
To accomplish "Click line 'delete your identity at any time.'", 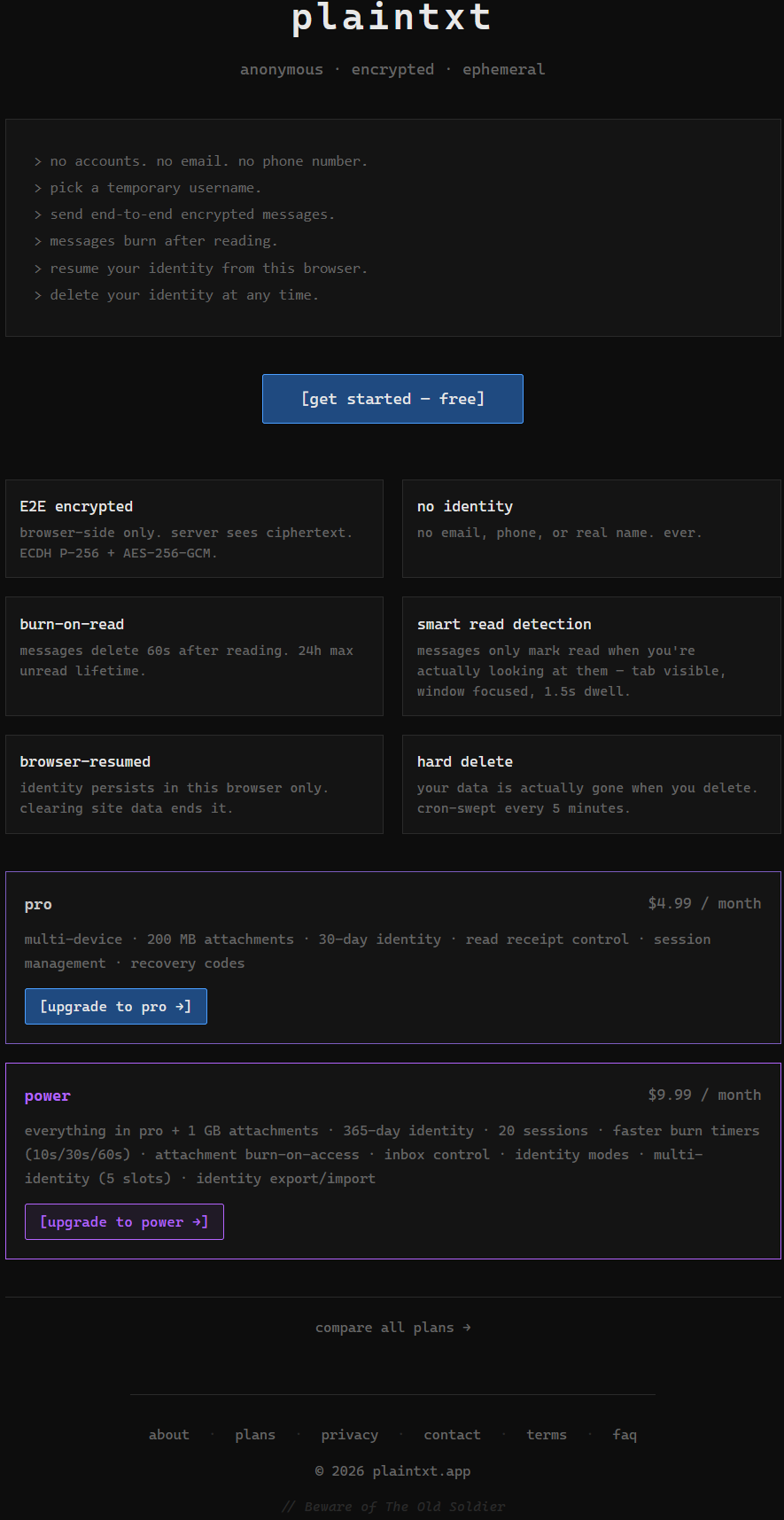I will click(184, 294).
